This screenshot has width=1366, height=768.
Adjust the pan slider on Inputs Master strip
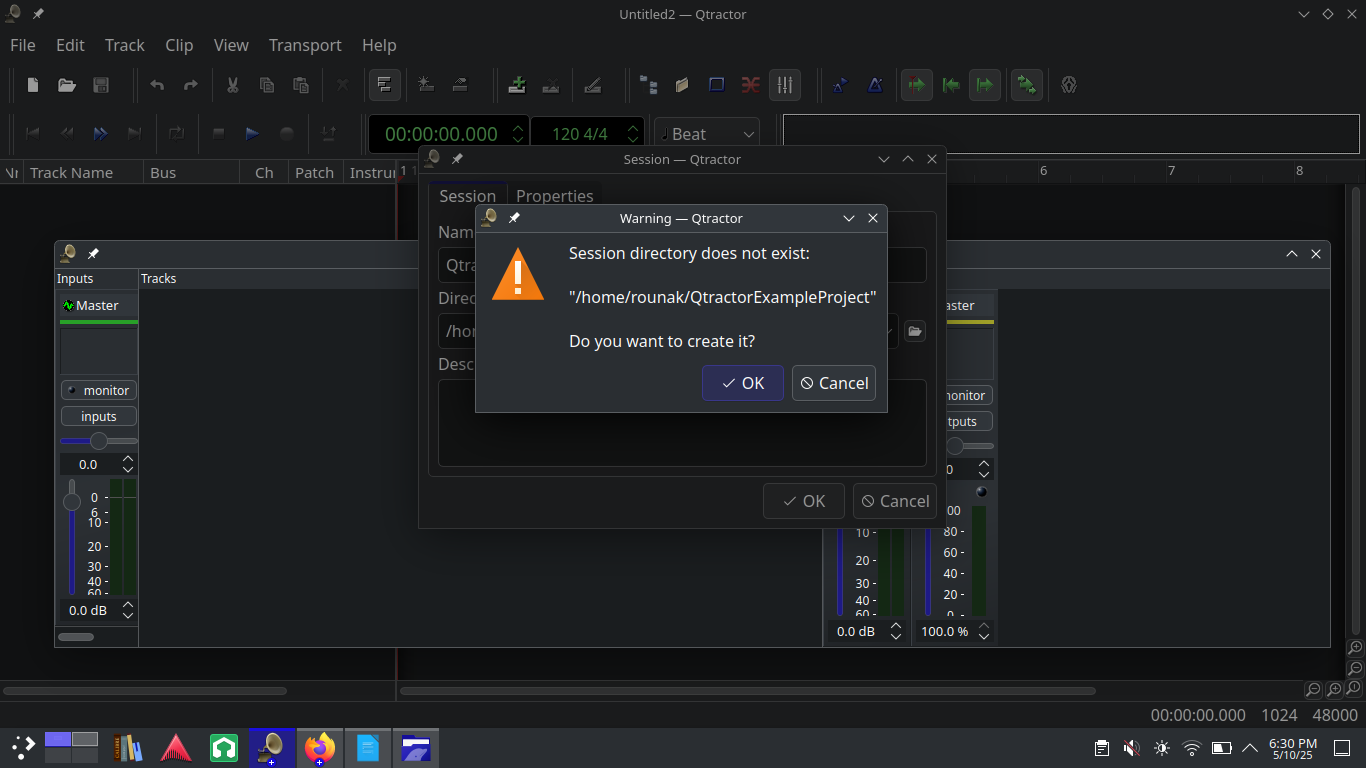click(x=99, y=441)
